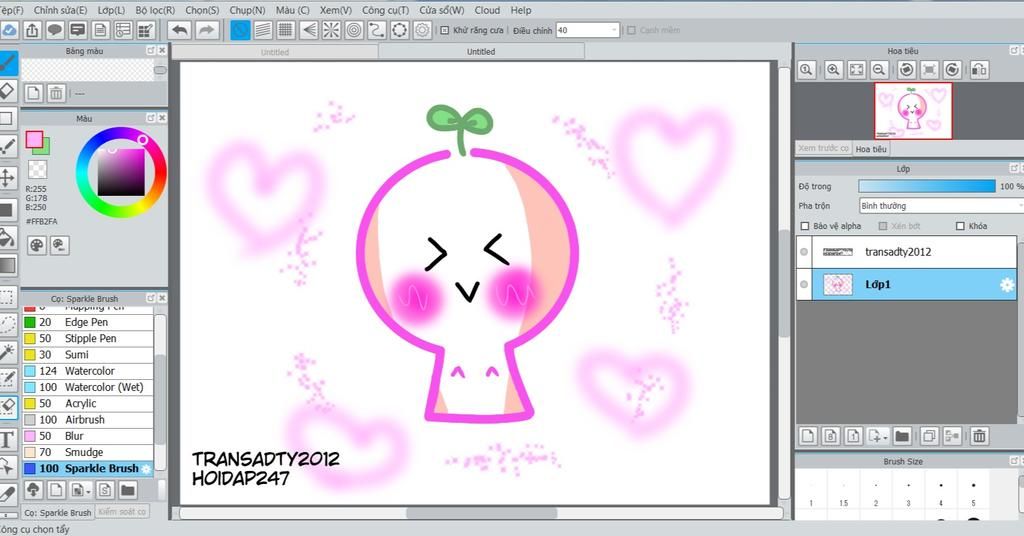
Task: Select the magic wand tool
Action: pyautogui.click(x=8, y=353)
